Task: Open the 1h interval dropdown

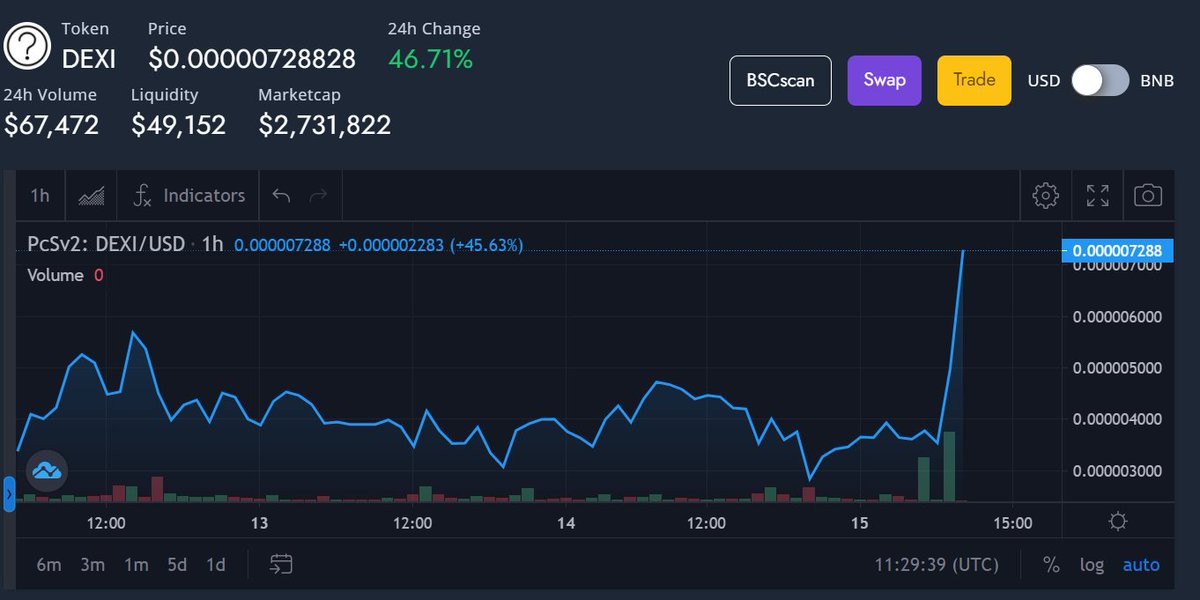Action: [40, 195]
